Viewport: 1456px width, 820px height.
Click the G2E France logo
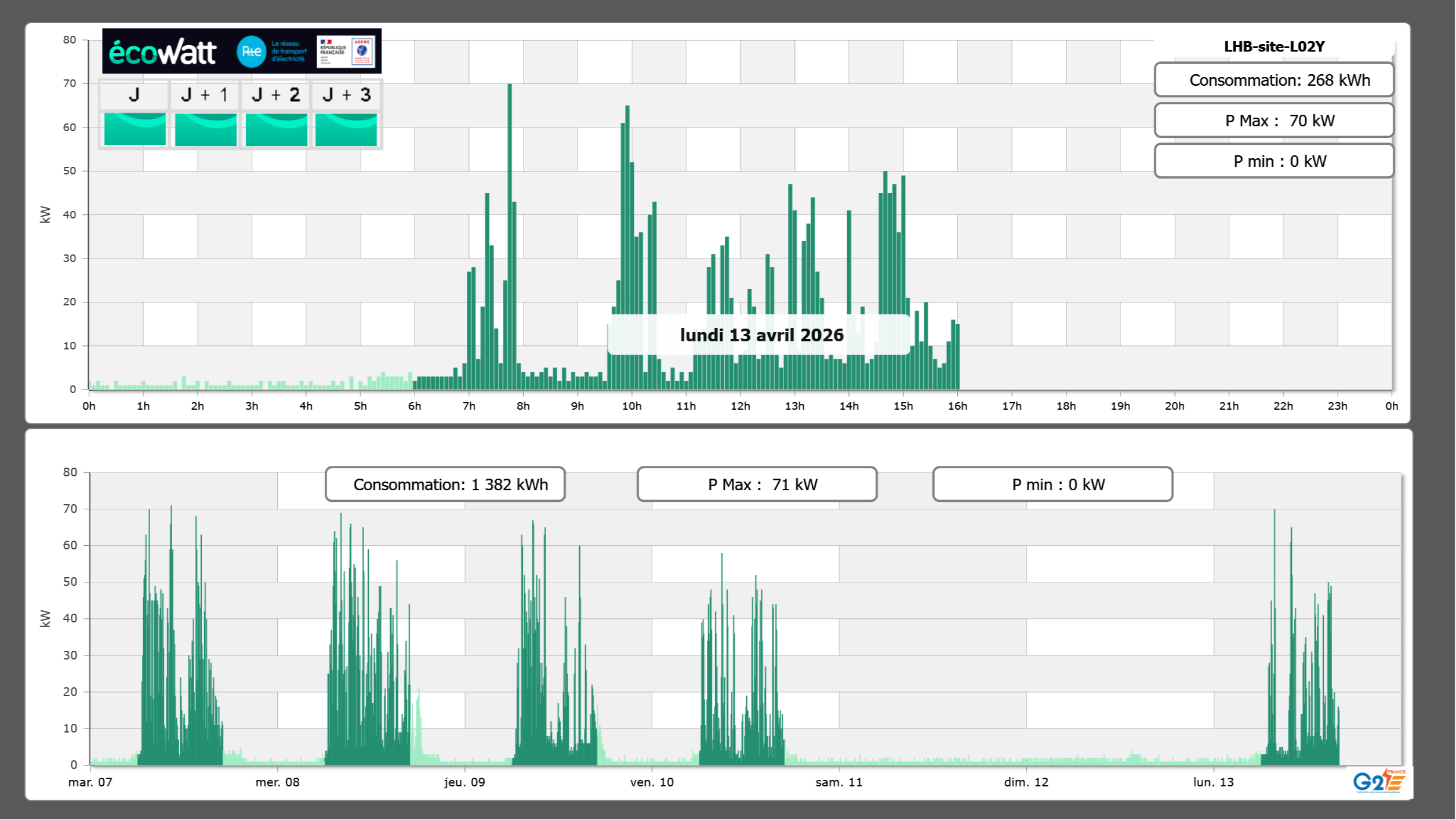(1379, 781)
